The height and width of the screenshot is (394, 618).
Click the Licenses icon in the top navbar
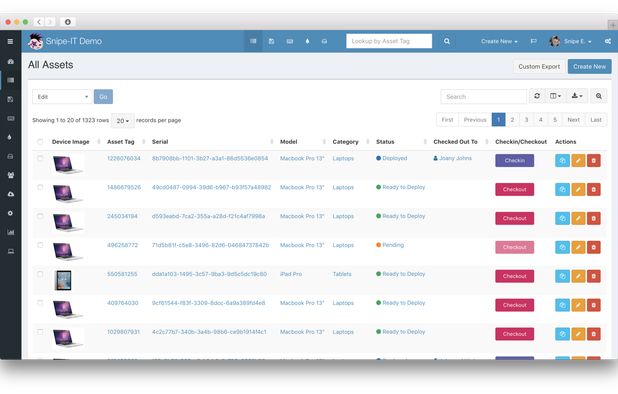pos(271,41)
